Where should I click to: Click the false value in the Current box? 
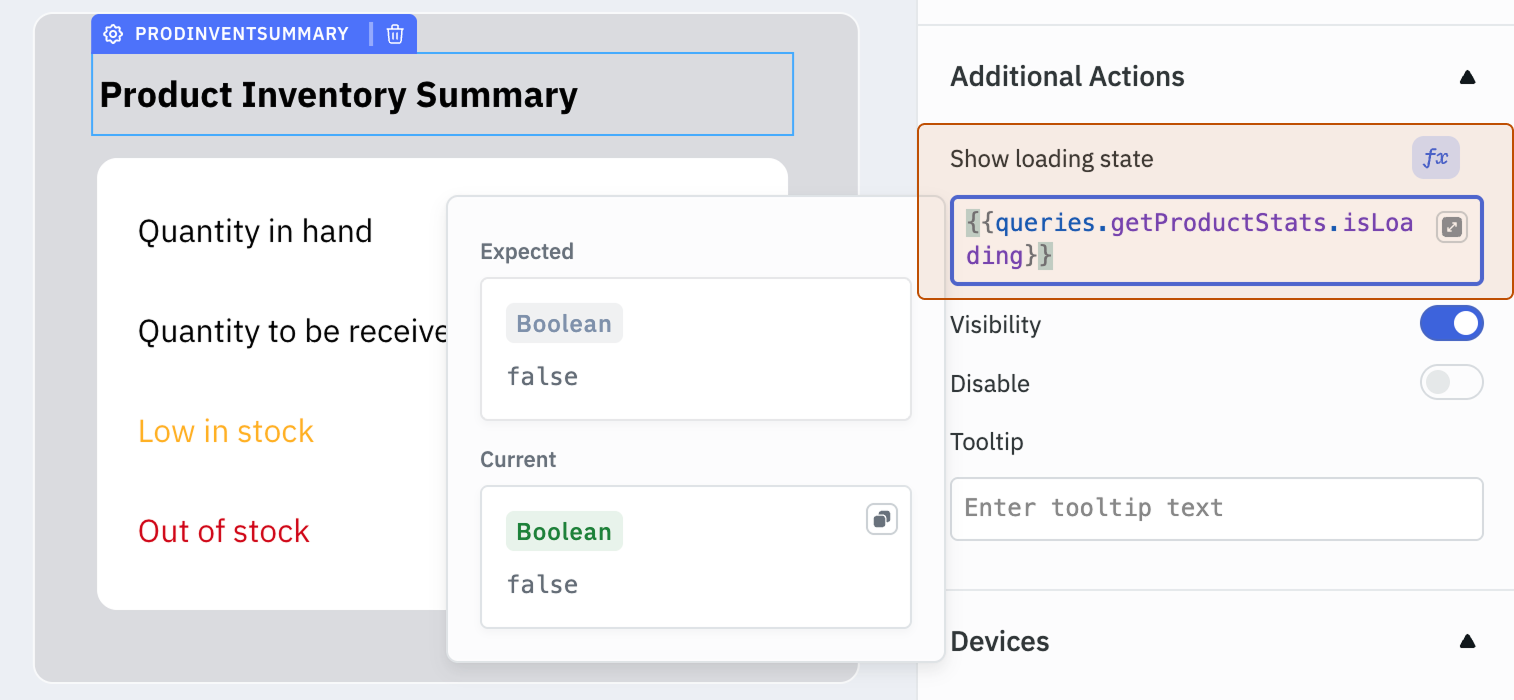tap(542, 584)
